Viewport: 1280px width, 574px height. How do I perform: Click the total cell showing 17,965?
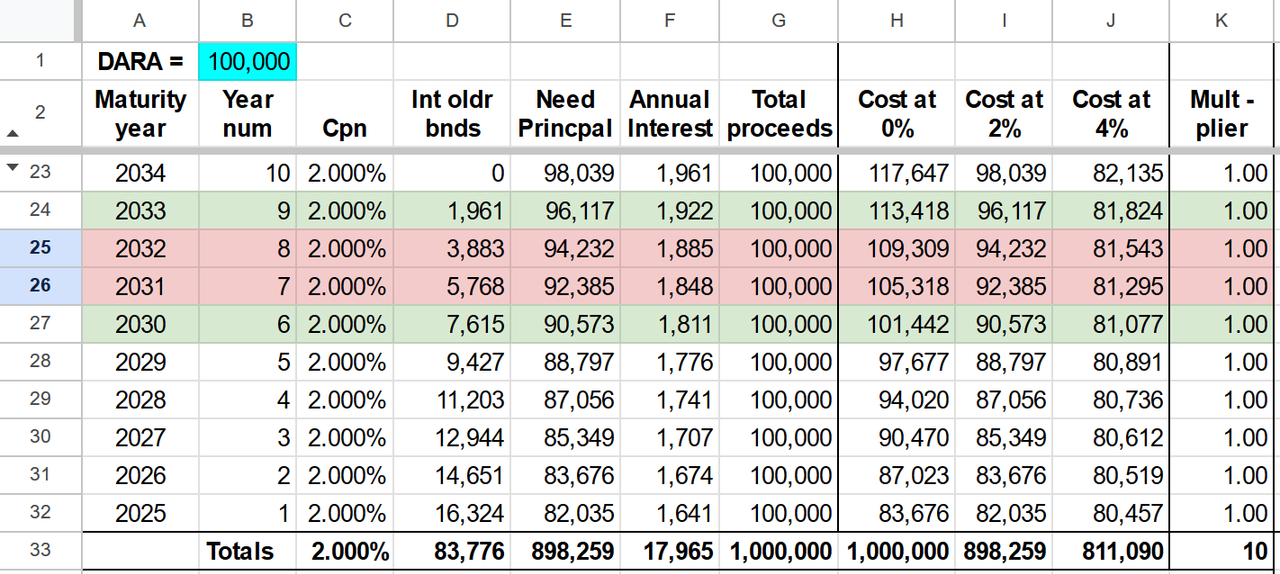[x=670, y=551]
